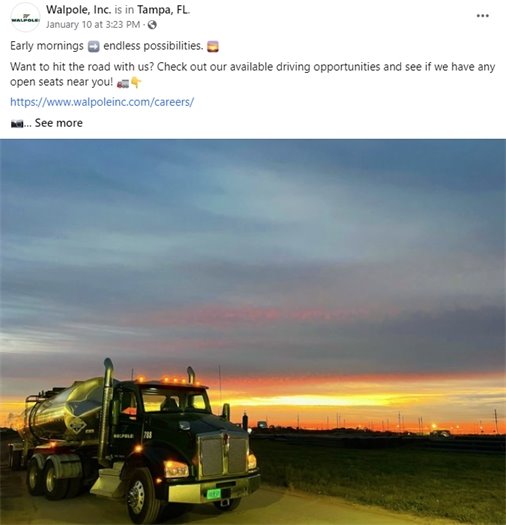Viewport: 506px width, 525px height.
Task: Click the truck's illuminated cab windshield
Action: (x=174, y=400)
